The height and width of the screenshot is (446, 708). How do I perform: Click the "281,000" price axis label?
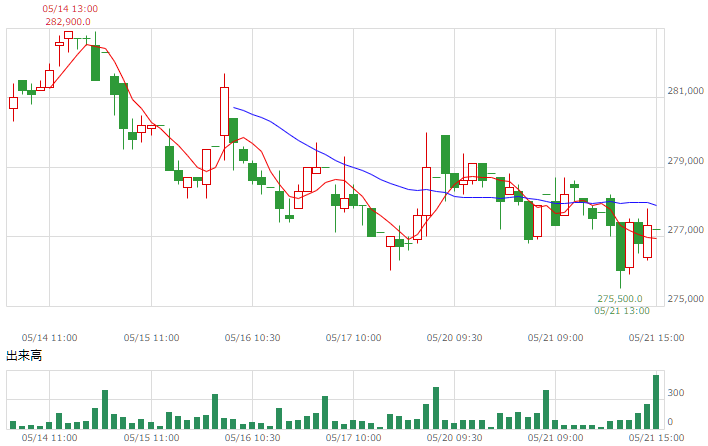pyautogui.click(x=685, y=91)
